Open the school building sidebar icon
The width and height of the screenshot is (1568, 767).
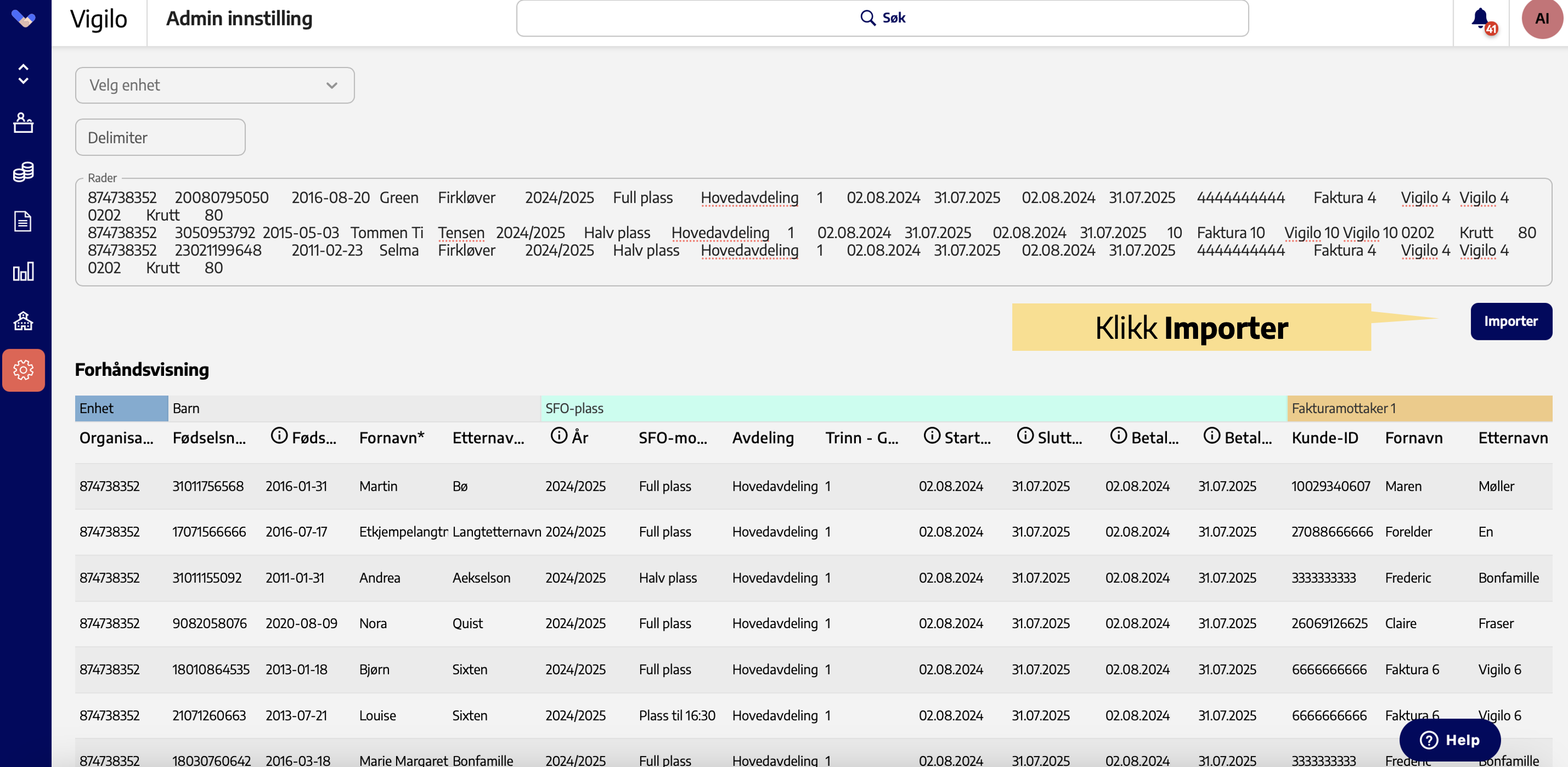(23, 321)
